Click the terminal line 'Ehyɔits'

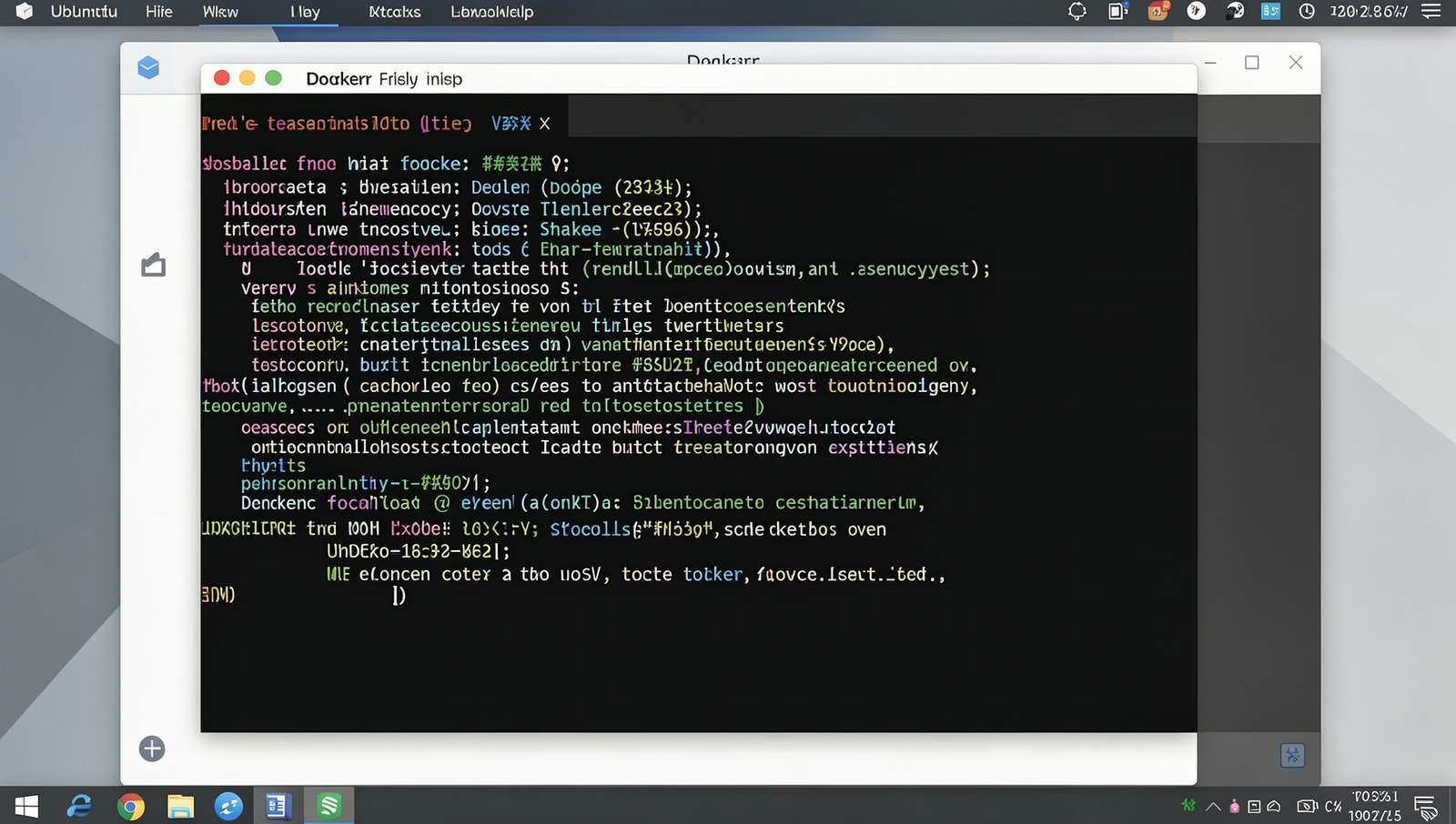point(273,466)
